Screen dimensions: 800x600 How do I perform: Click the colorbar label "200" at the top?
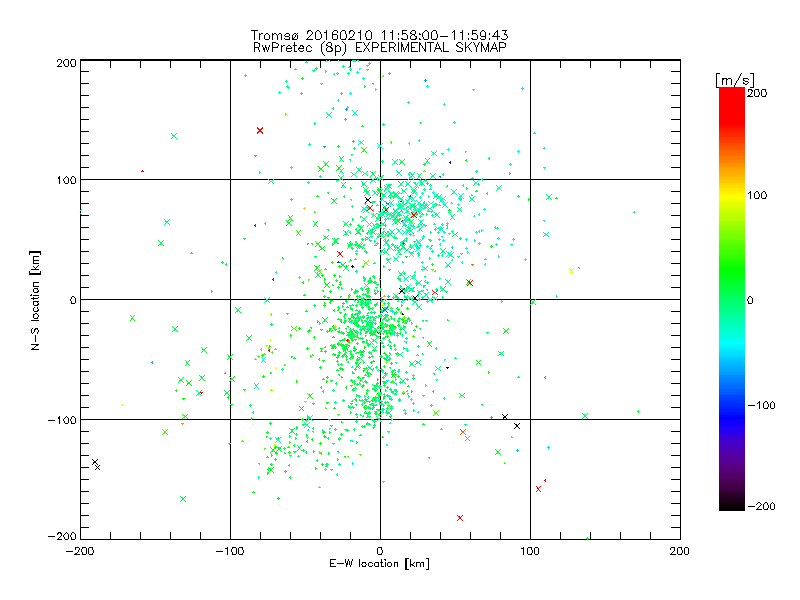click(x=757, y=93)
